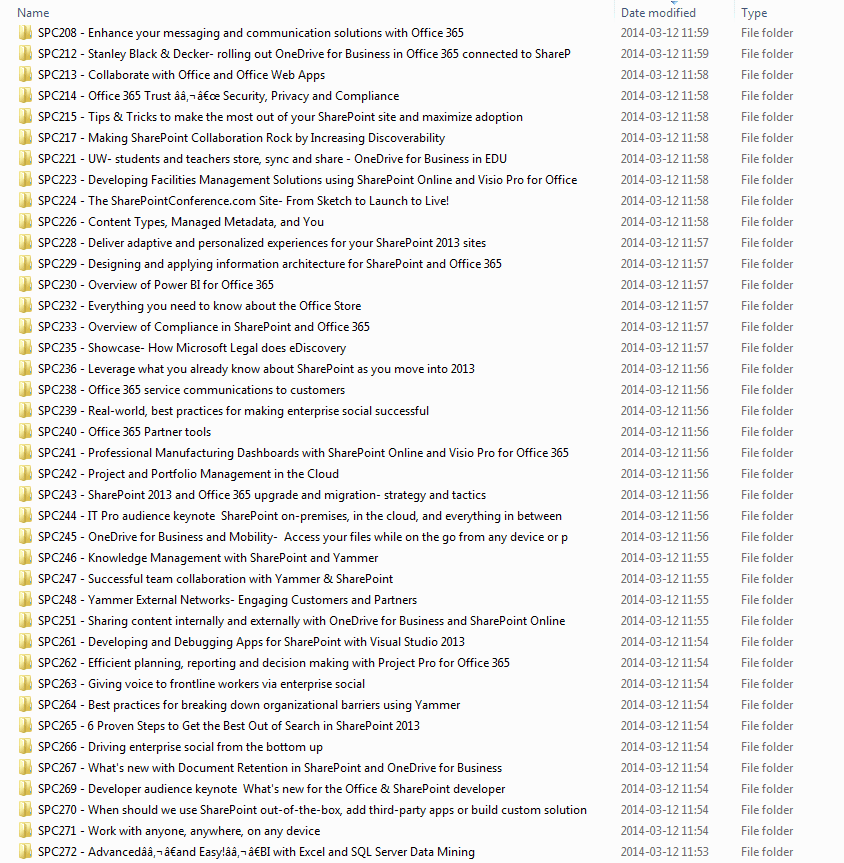
Task: Select folder SPC248 - Yammer External Networks
Action: 227,600
